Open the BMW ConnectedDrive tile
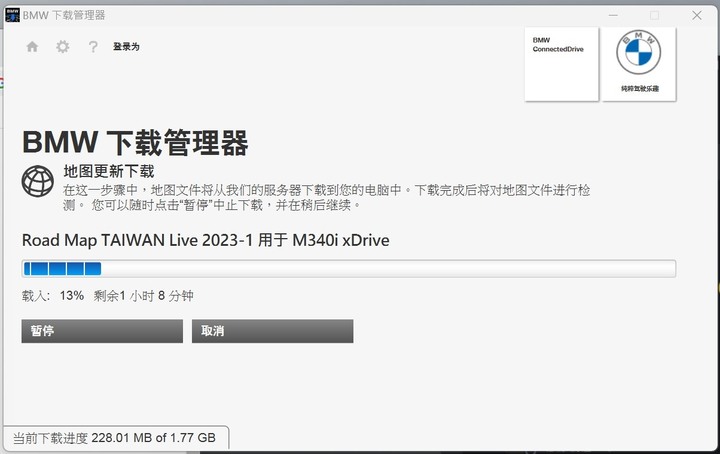Image resolution: width=720 pixels, height=454 pixels. [562, 64]
